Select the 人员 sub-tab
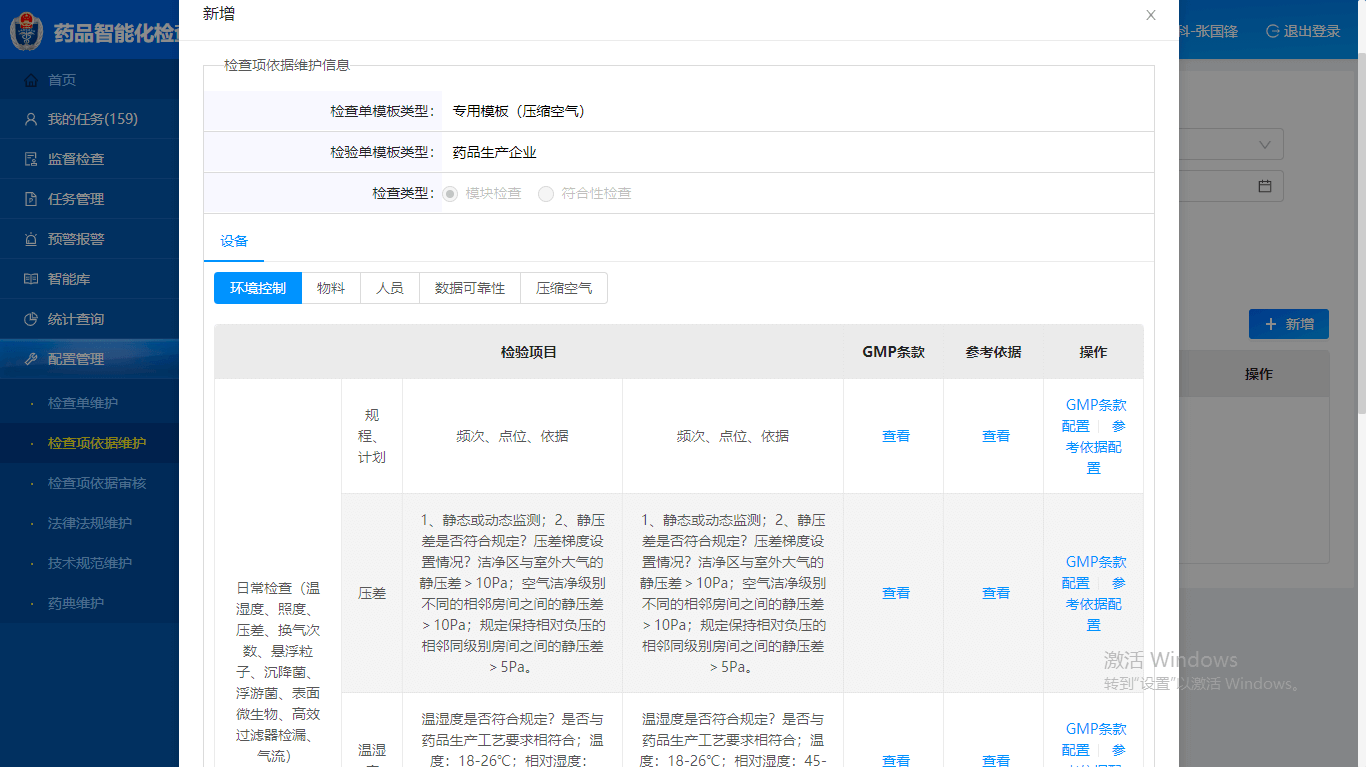This screenshot has height=767, width=1366. pos(390,288)
